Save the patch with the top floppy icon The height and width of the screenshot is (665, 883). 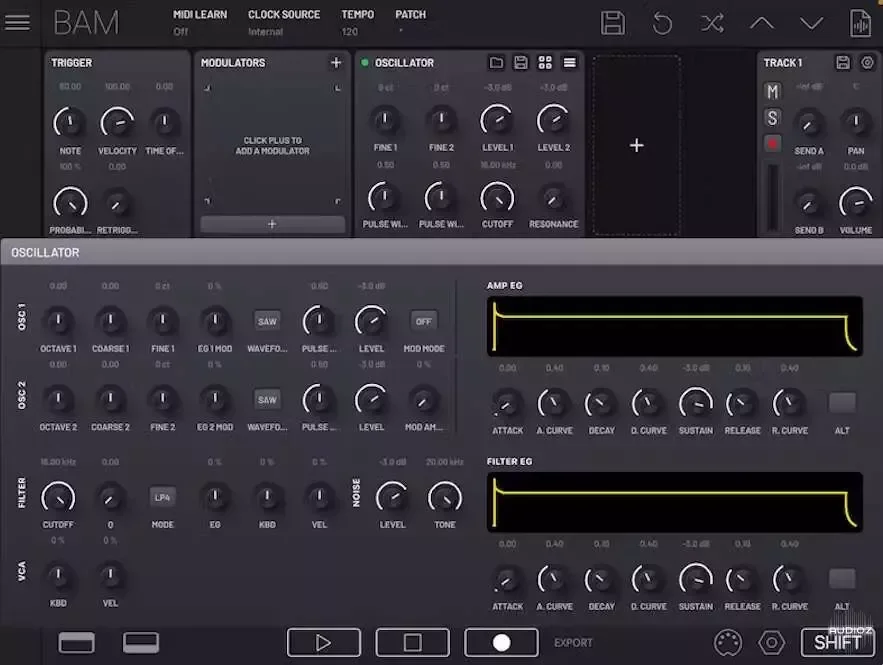pyautogui.click(x=613, y=23)
